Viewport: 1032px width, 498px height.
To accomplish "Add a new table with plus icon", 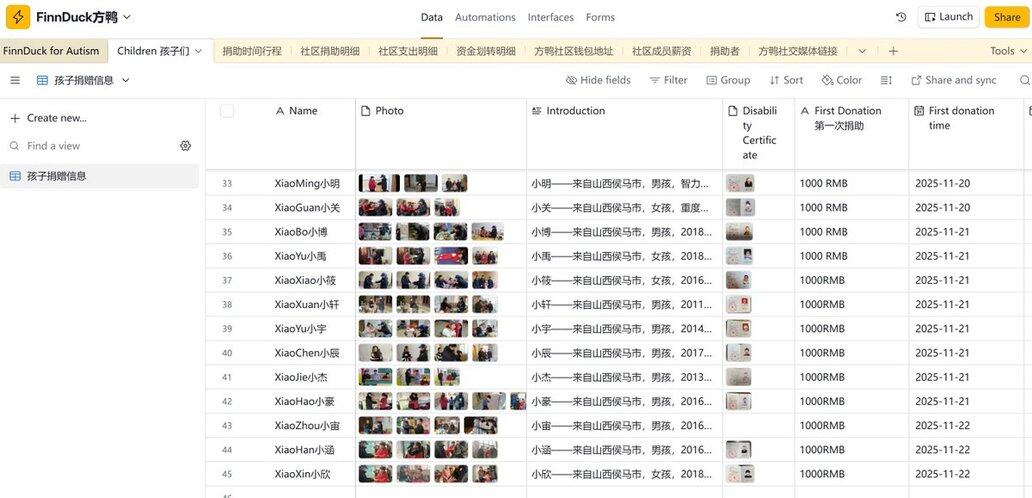I will (x=893, y=51).
